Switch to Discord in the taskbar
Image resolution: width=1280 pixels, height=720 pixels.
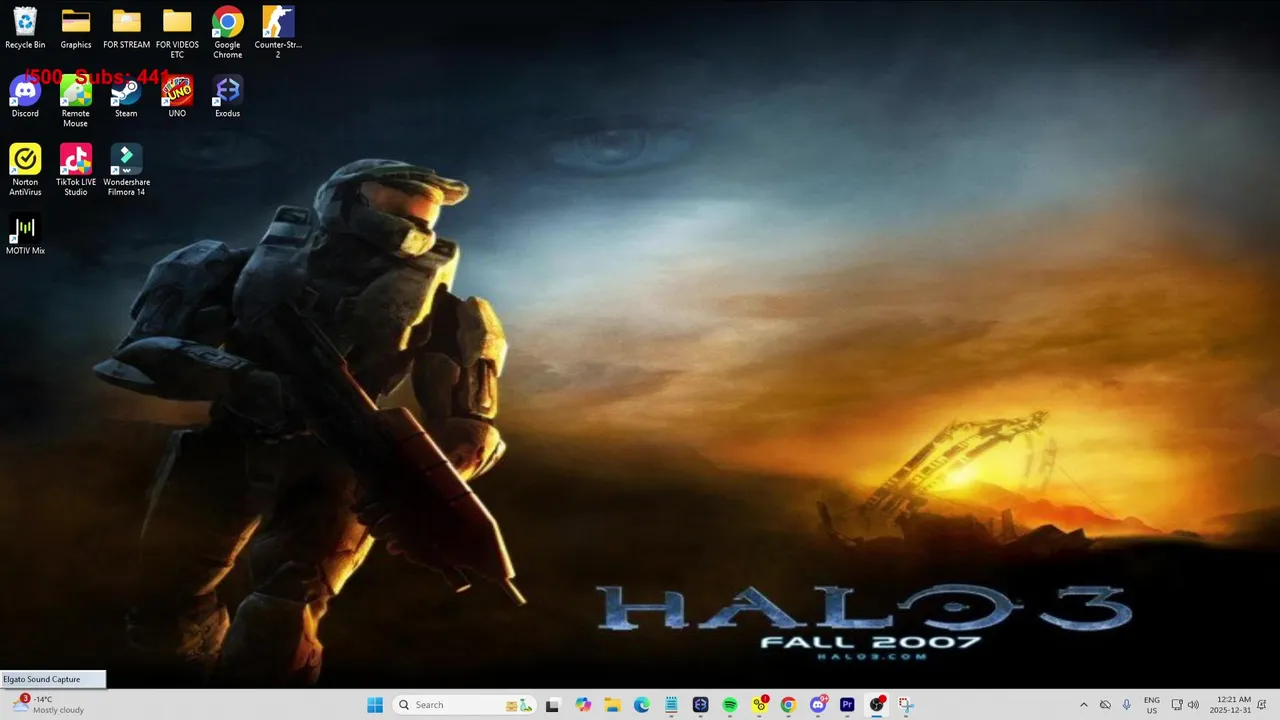(x=819, y=705)
